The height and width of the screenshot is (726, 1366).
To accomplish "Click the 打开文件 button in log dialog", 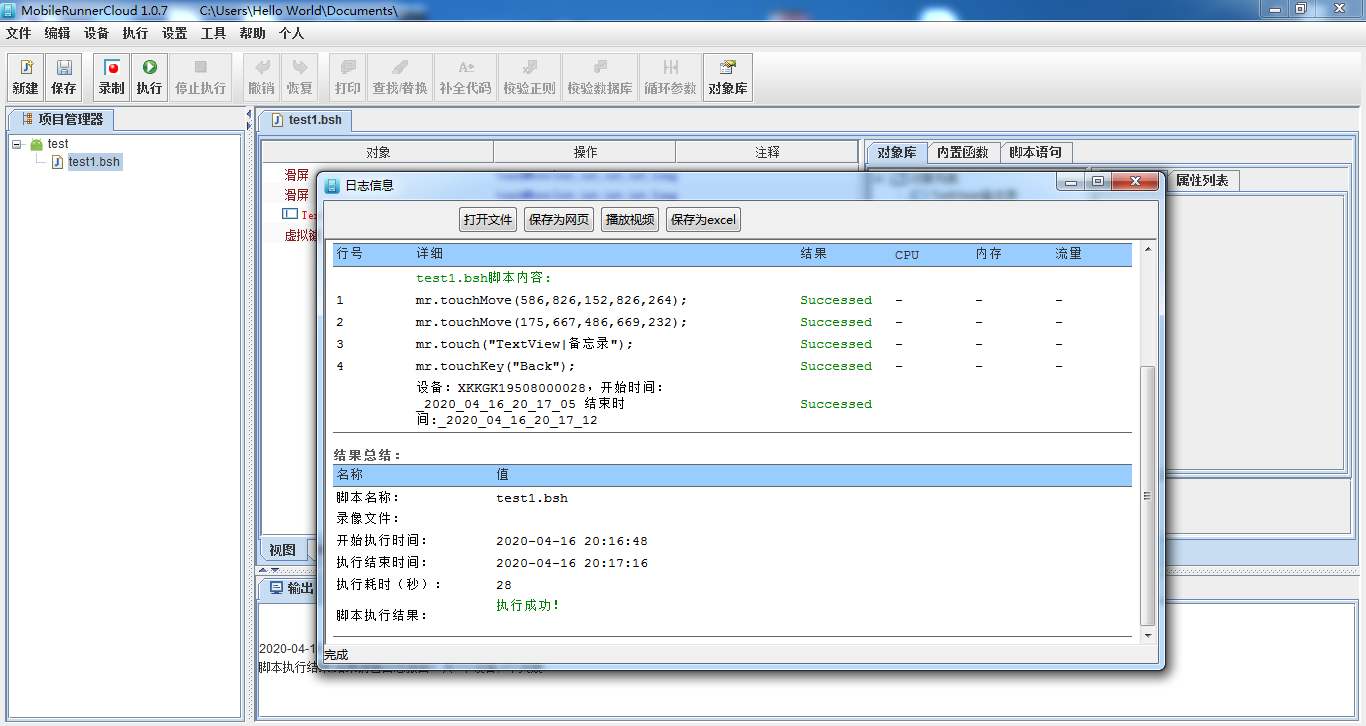I will coord(487,219).
